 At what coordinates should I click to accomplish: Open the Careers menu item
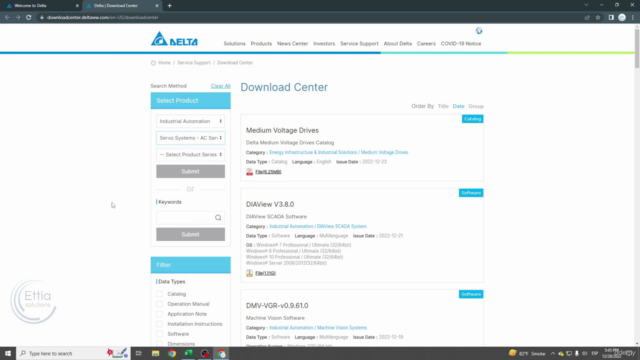click(x=426, y=44)
